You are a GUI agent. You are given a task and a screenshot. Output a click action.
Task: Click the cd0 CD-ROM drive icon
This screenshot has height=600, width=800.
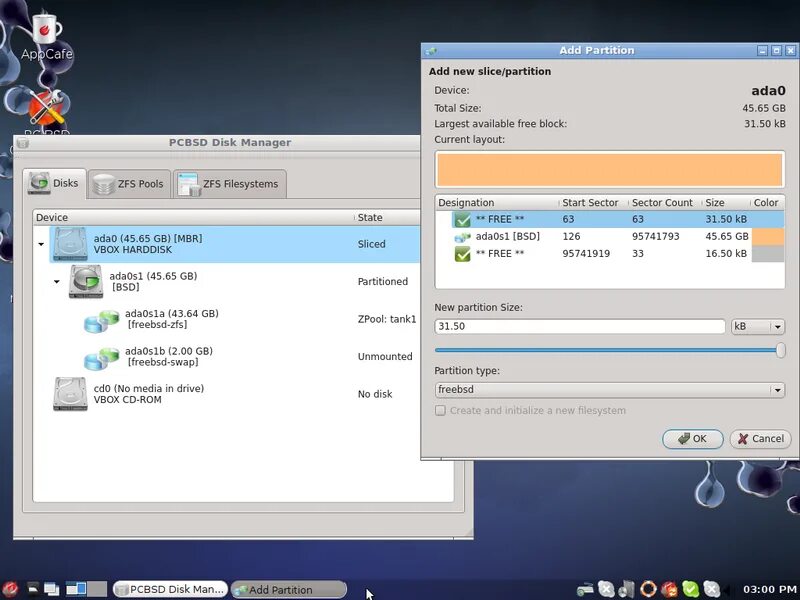(70, 394)
